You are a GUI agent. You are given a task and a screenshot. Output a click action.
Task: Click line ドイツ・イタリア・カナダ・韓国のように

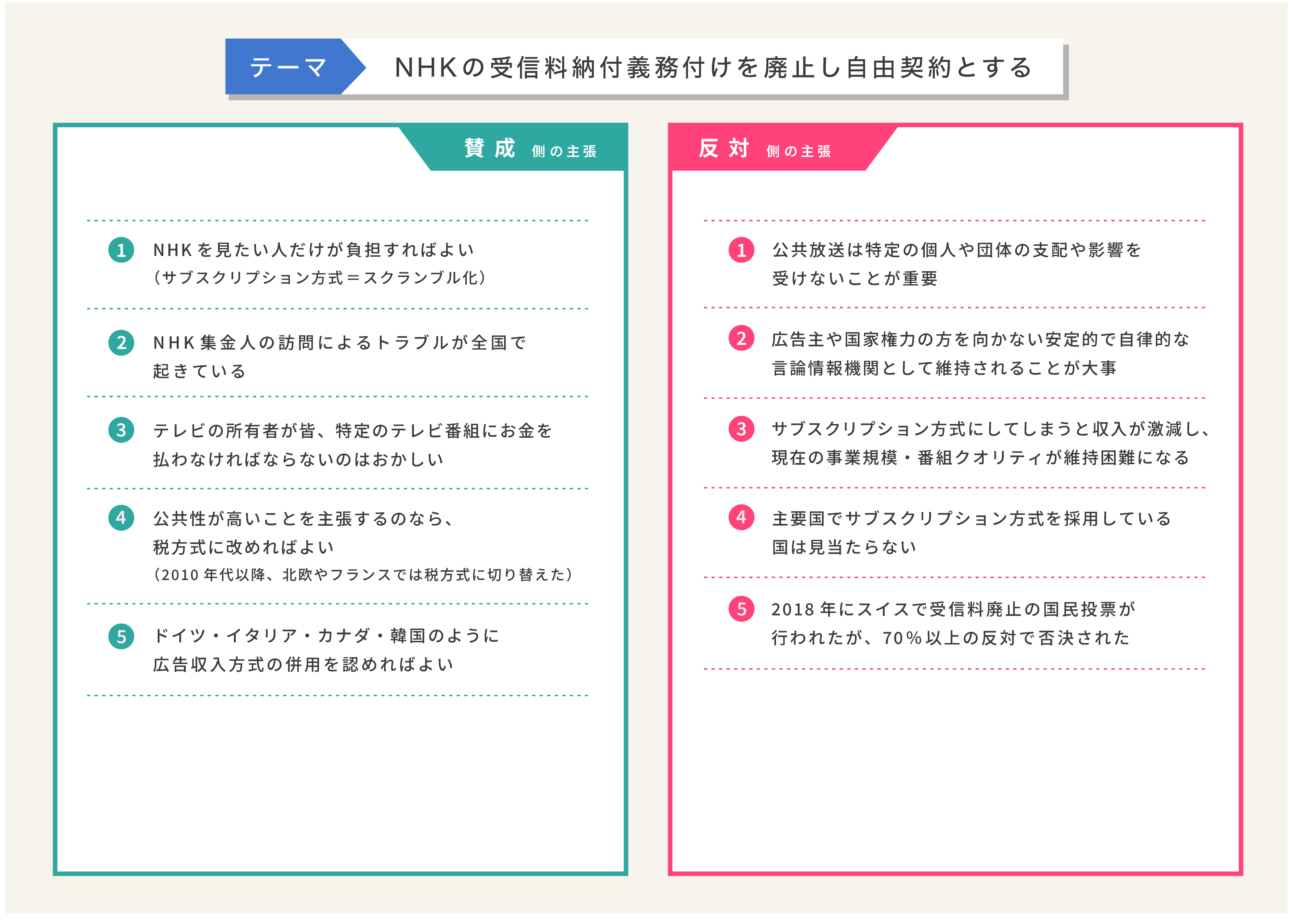click(326, 635)
